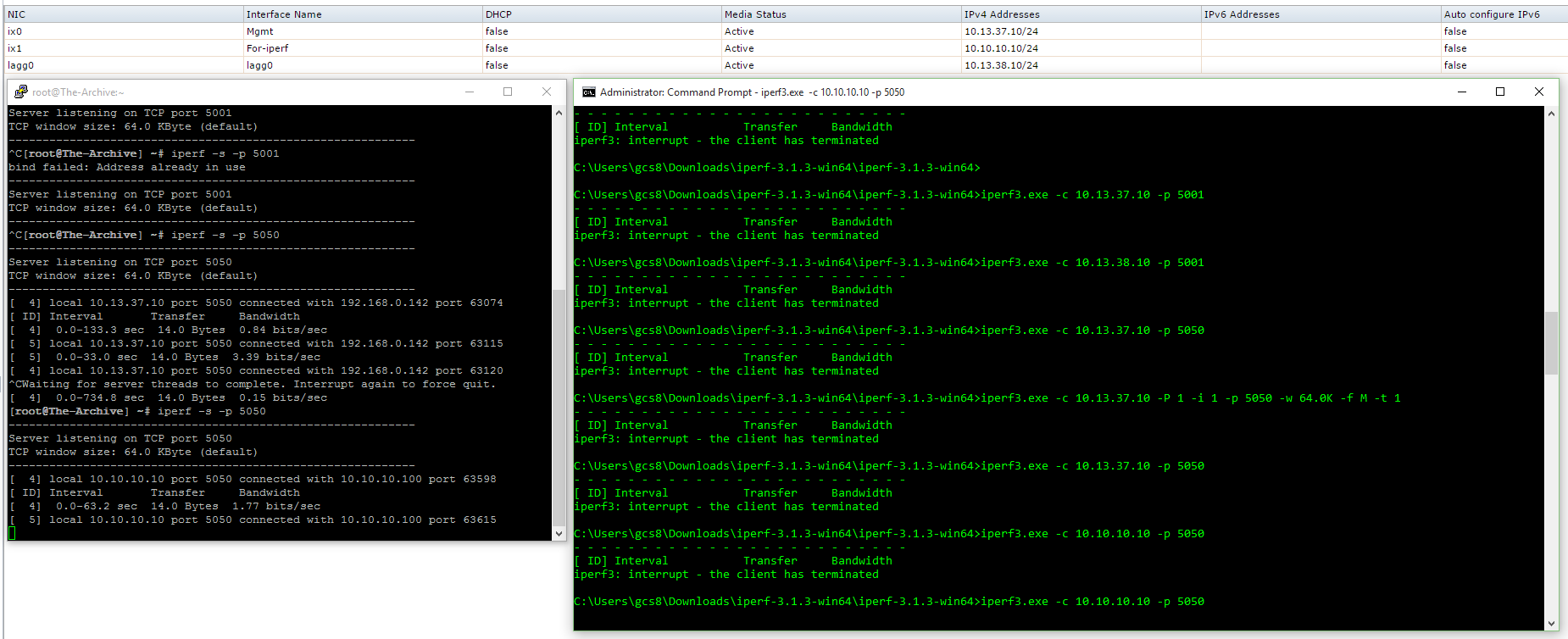Click the connection line with port 63615
The height and width of the screenshot is (639, 1568).
point(253,520)
